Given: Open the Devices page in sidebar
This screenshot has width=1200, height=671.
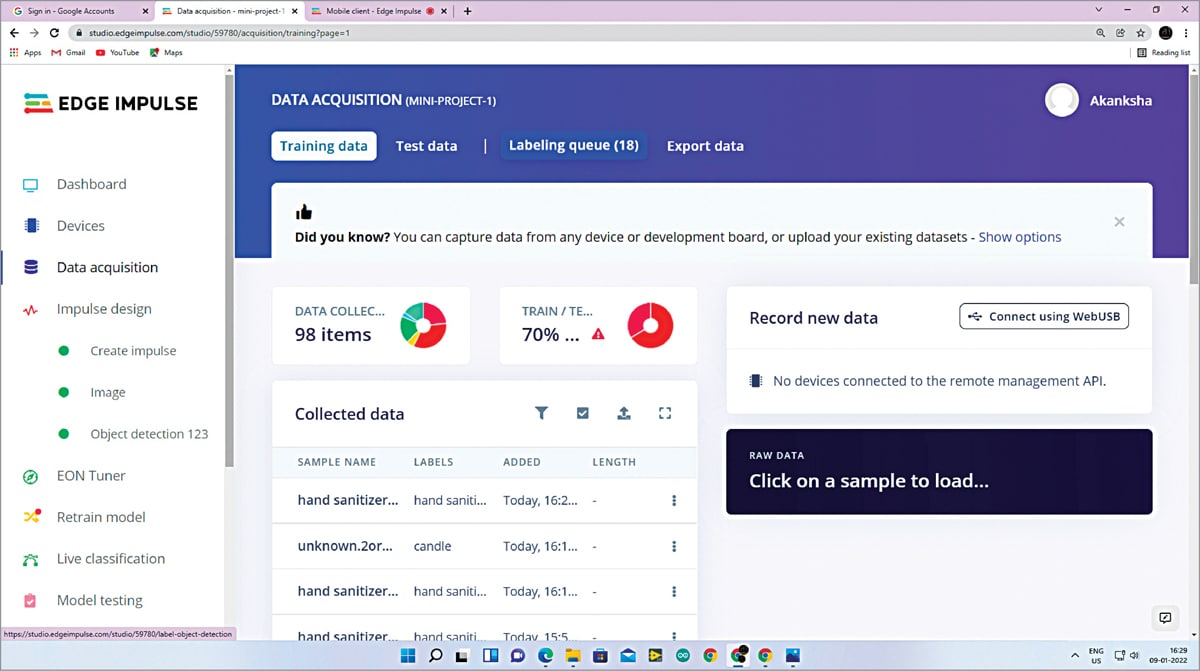Looking at the screenshot, I should (80, 226).
